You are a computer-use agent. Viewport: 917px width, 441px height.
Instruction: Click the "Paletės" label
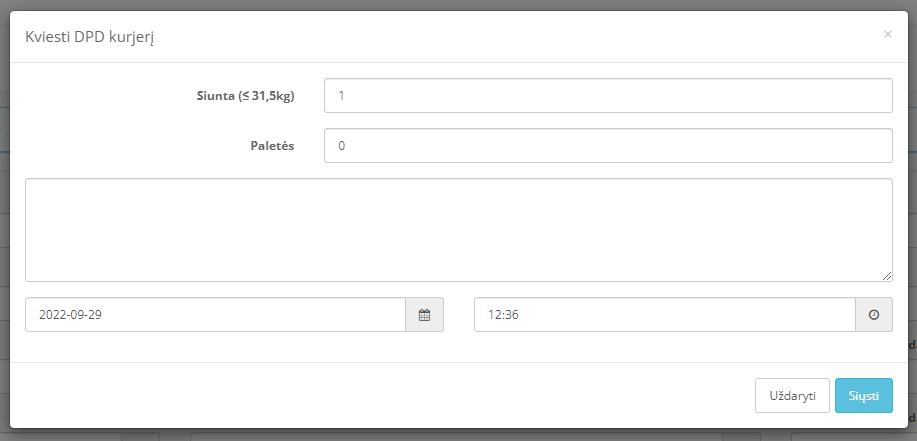pos(273,146)
